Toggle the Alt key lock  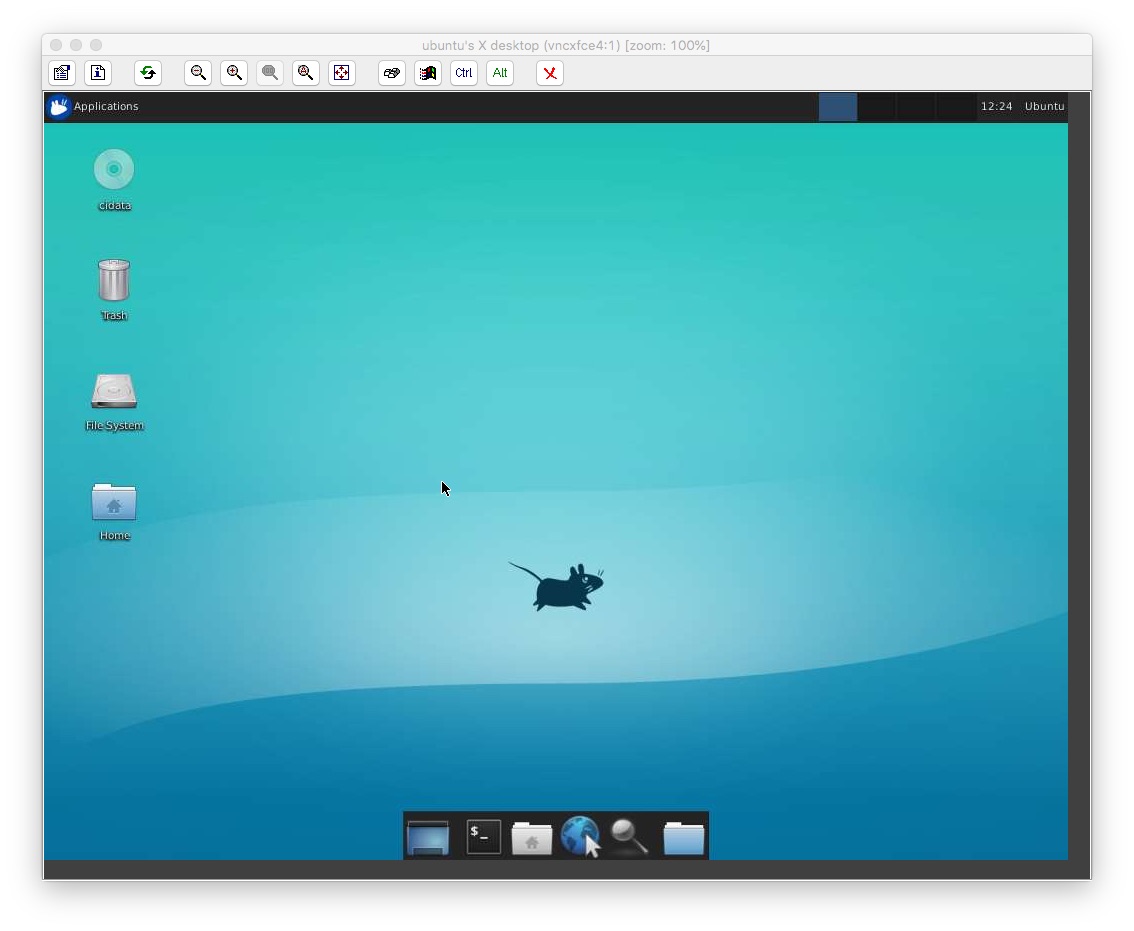[x=500, y=73]
